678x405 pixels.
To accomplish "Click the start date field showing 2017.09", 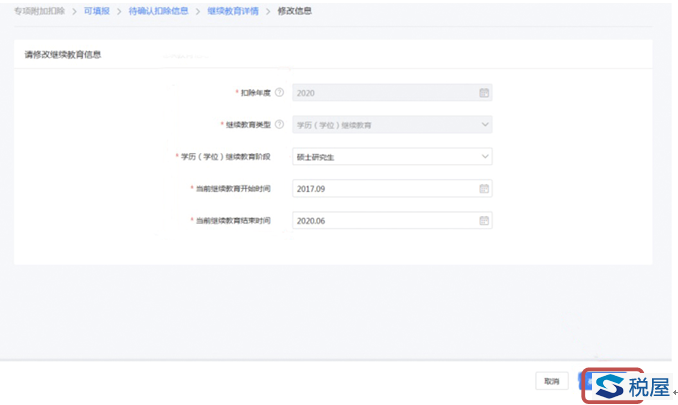I will pos(380,188).
